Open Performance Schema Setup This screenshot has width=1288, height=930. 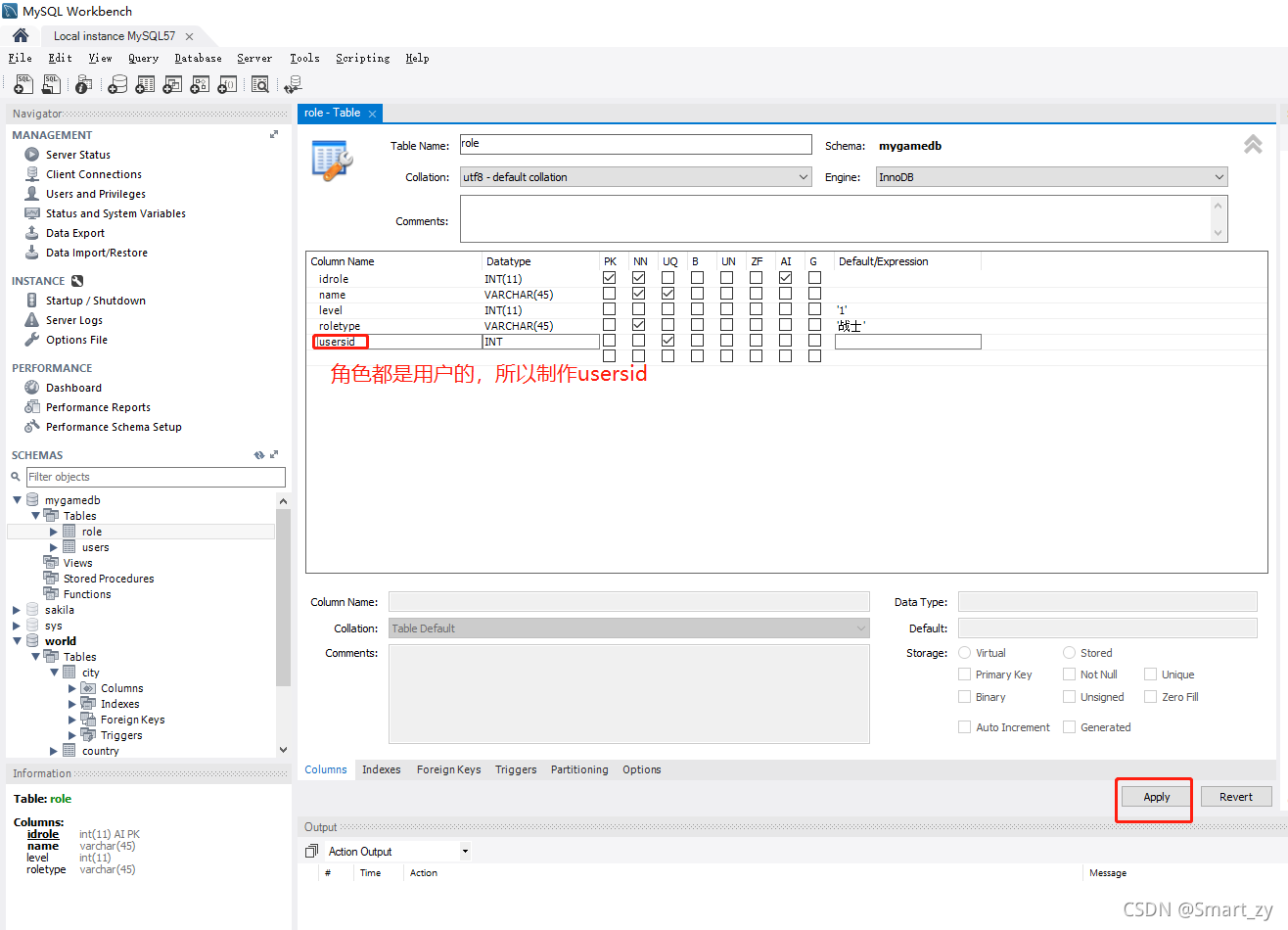click(x=114, y=427)
